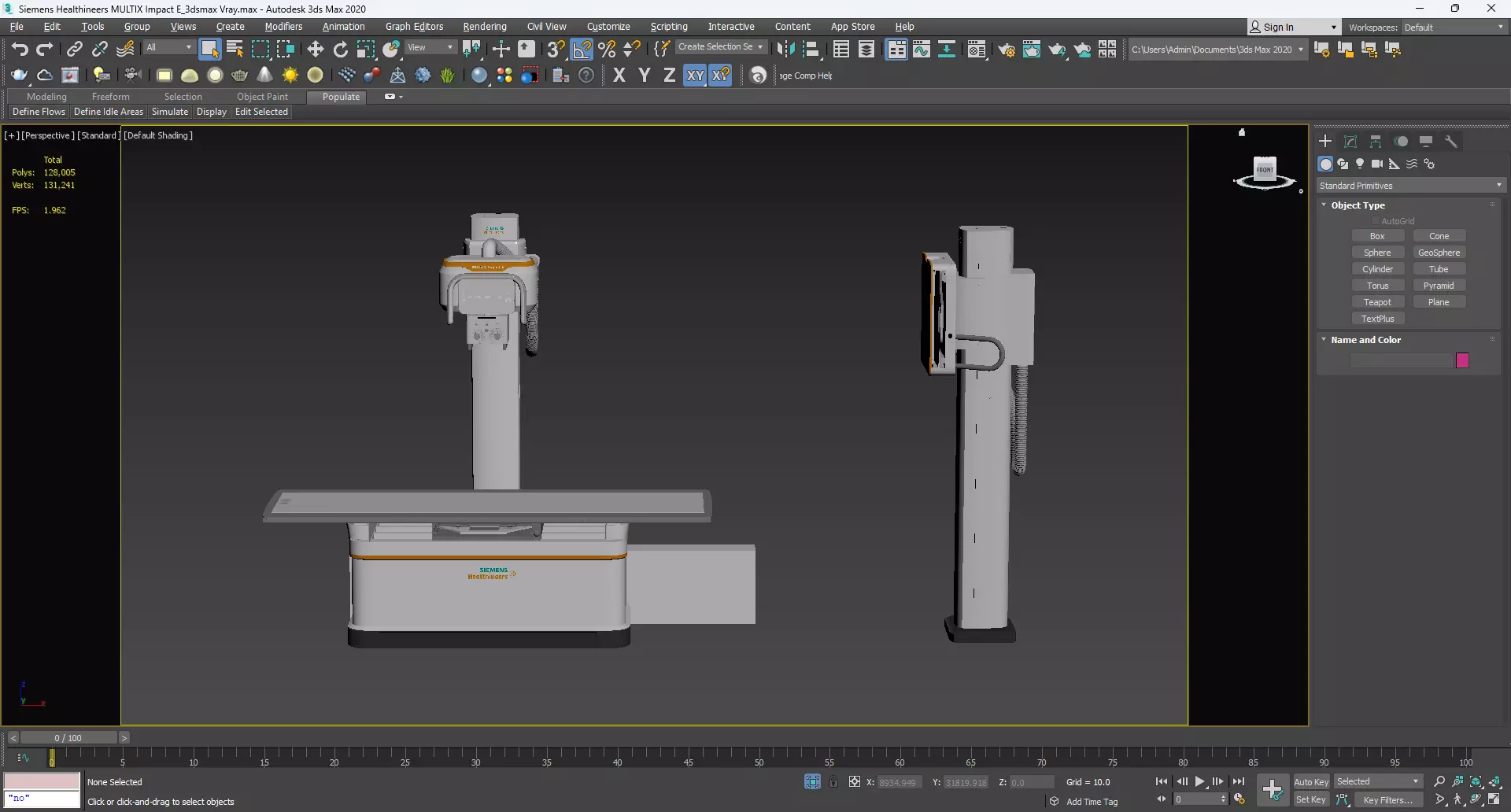
Task: Click the Perspective viewport label
Action: (48, 135)
